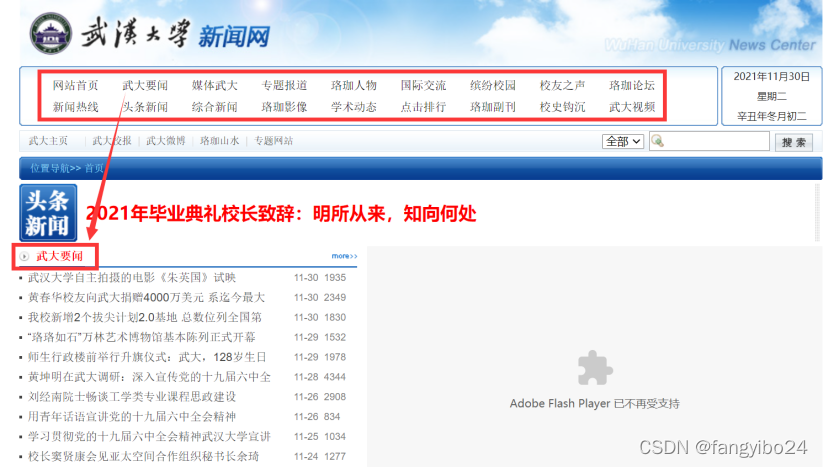The width and height of the screenshot is (823, 467).
Task: Open 珞珈影像 menu item
Action: point(284,107)
